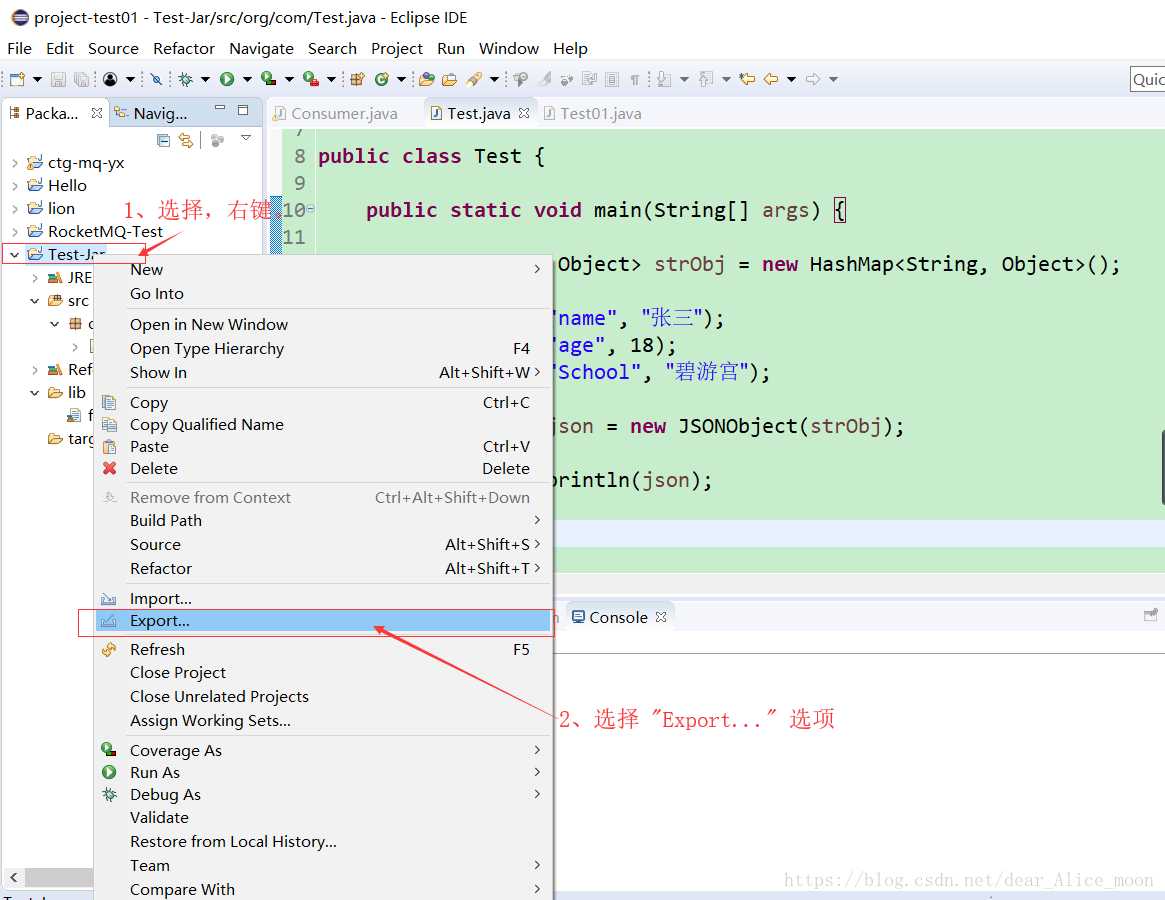The image size is (1165, 900).
Task: Click the left arrow of horizontal scrollbar
Action: coord(13,877)
